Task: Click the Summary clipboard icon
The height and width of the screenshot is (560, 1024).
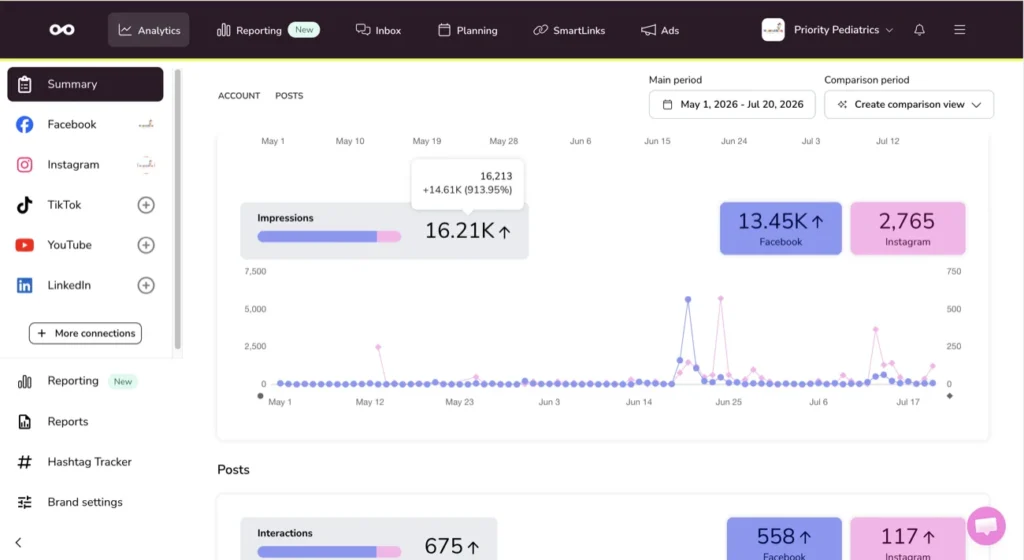Action: coord(25,84)
